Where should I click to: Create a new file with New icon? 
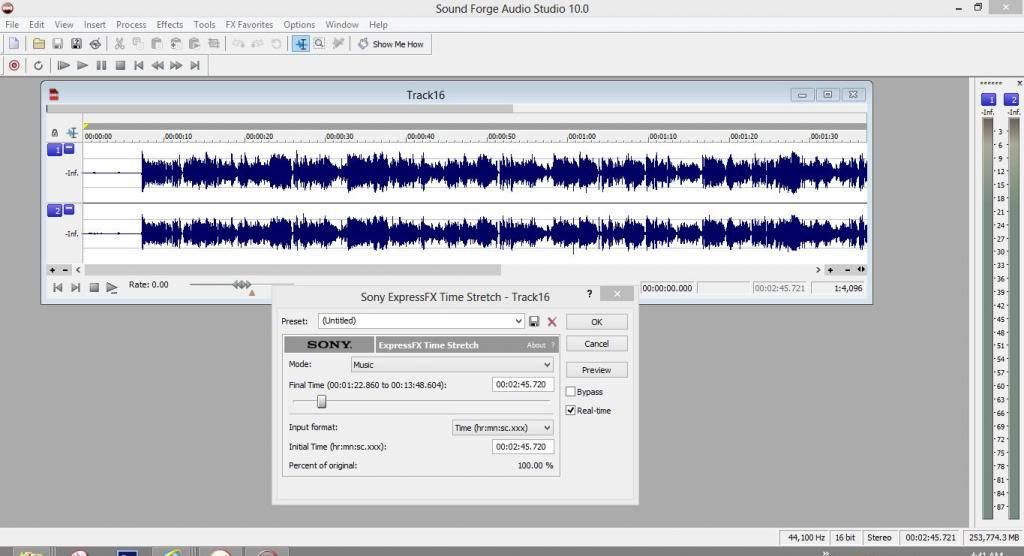(13, 44)
